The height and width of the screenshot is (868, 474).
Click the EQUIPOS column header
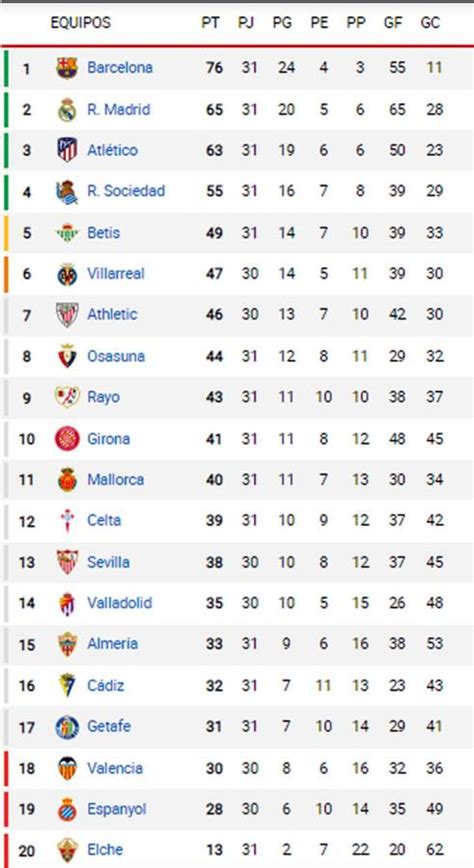click(x=80, y=23)
